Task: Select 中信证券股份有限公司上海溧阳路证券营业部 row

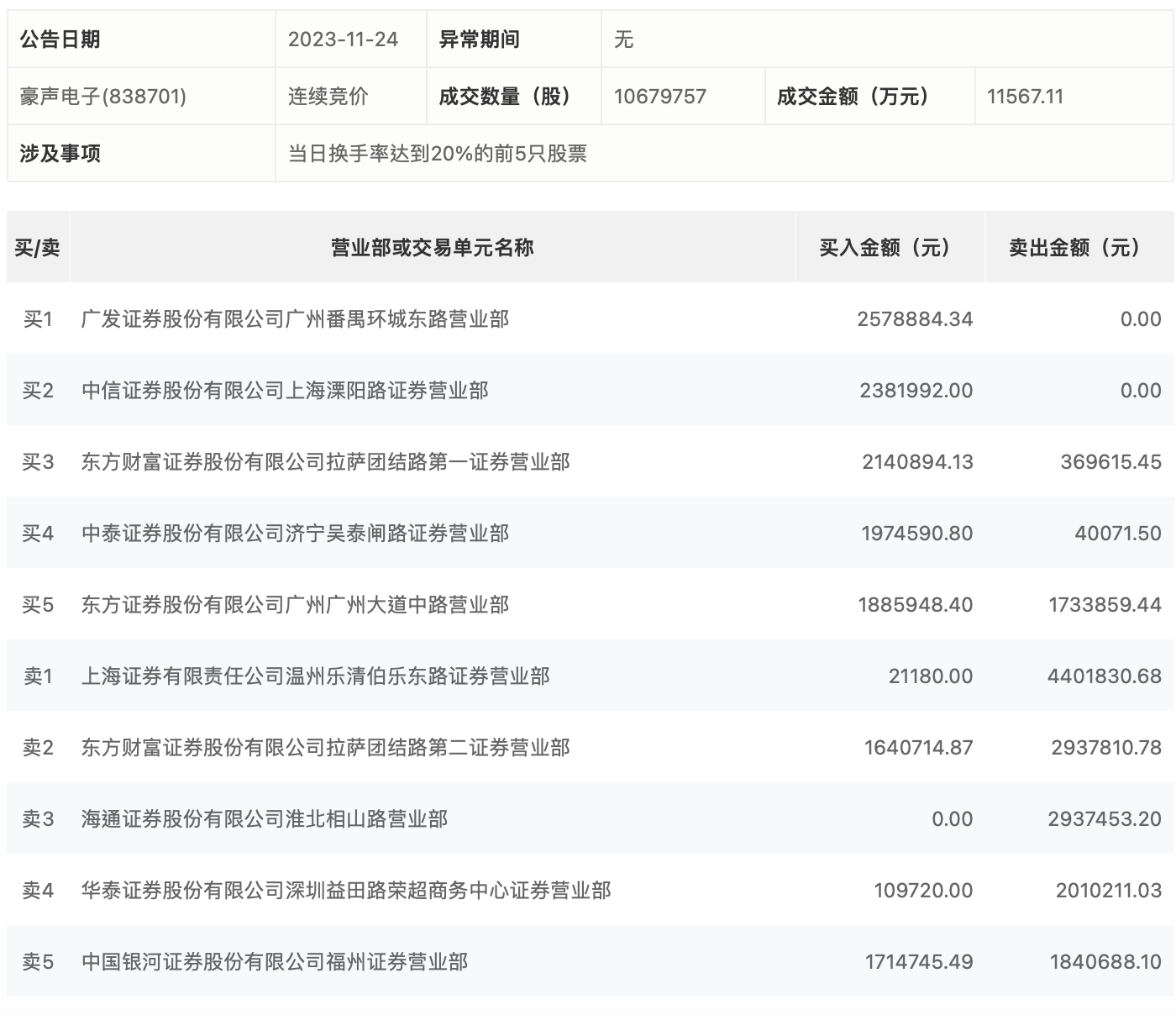Action: pyautogui.click(x=591, y=391)
